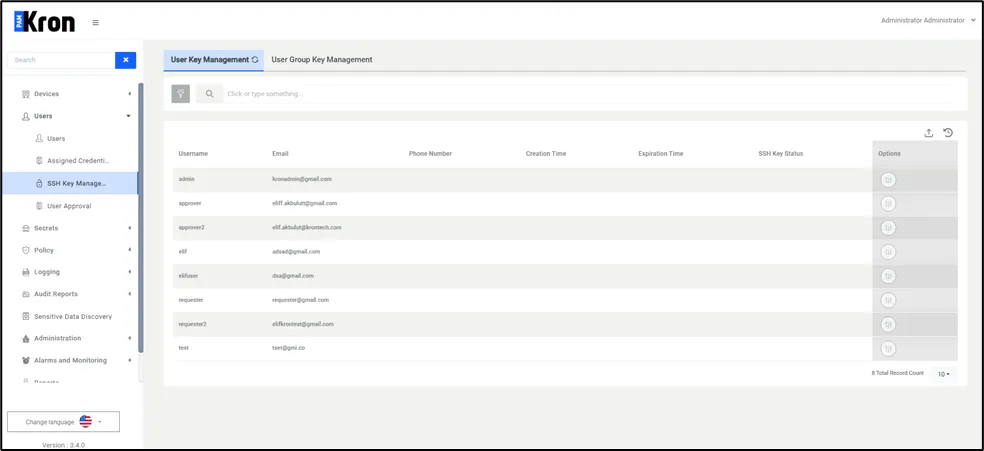984x451 pixels.
Task: Open options icon for requester2 row
Action: [888, 324]
